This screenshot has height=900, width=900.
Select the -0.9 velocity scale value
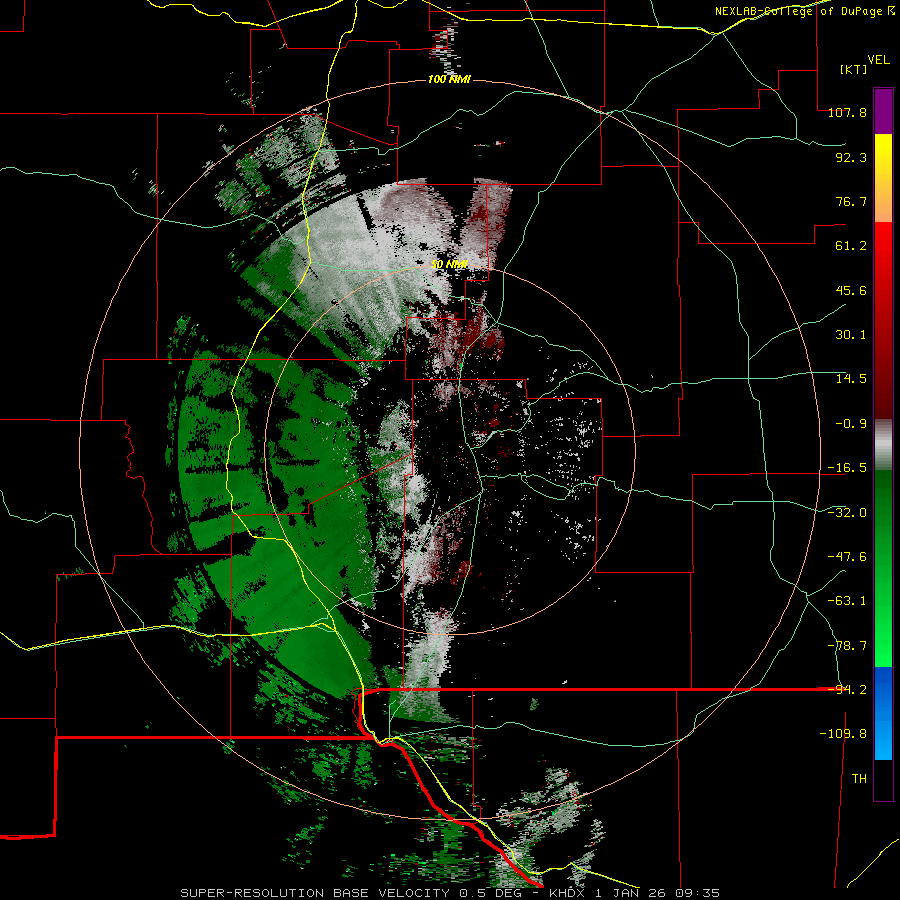(851, 424)
